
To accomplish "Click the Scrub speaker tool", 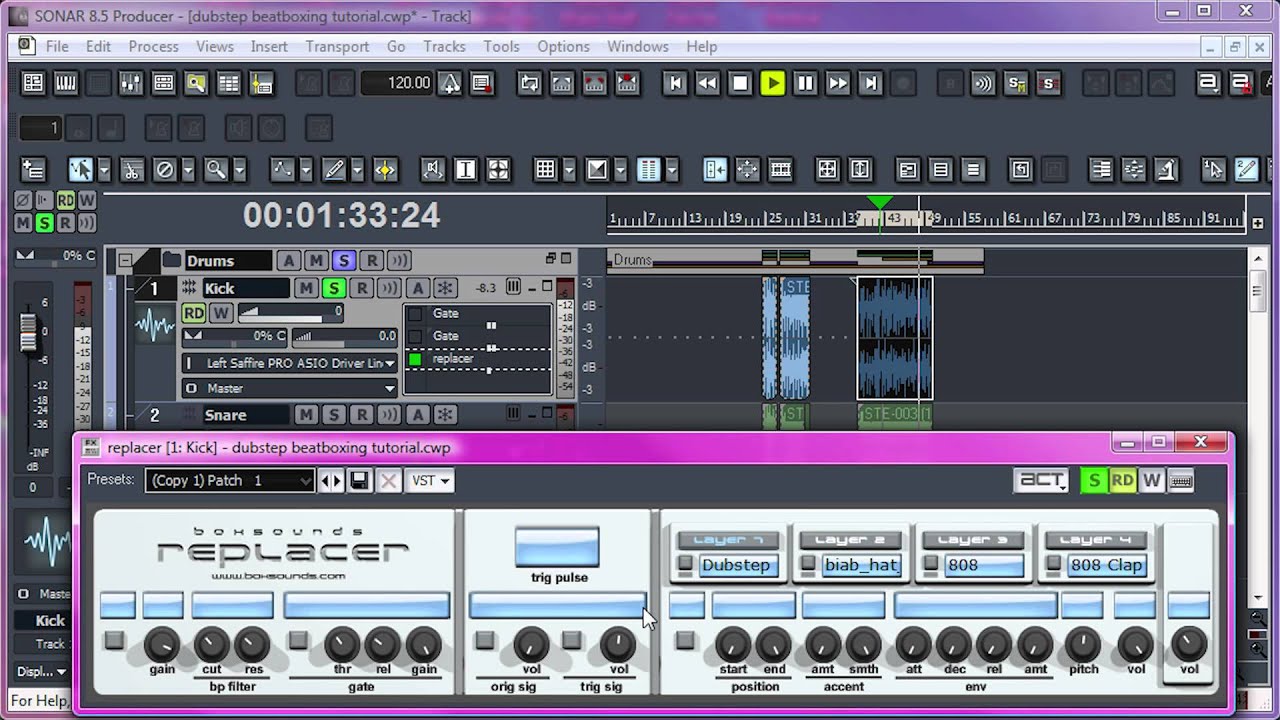I will pos(433,170).
